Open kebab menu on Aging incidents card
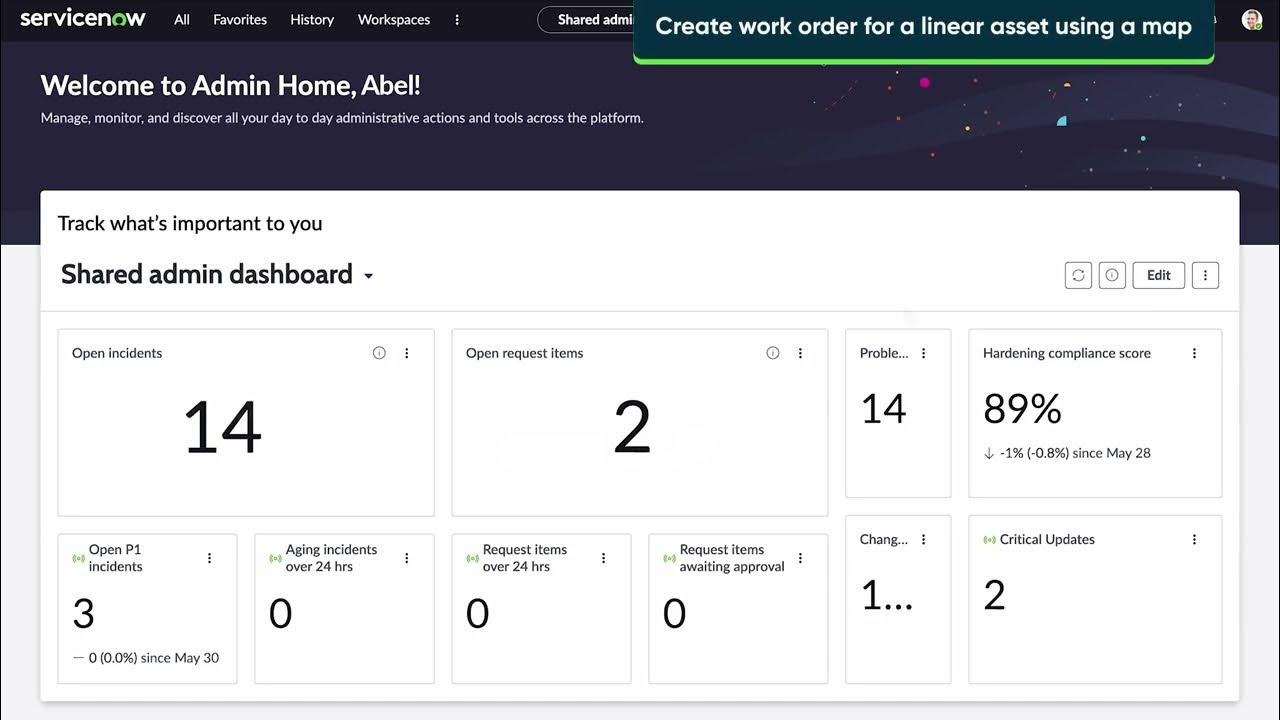The width and height of the screenshot is (1280, 720). point(406,557)
